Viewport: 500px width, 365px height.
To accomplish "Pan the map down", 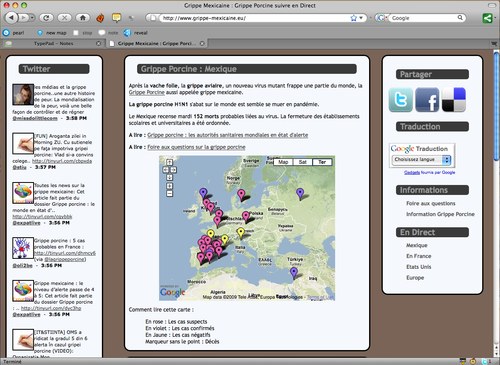I will click(169, 177).
